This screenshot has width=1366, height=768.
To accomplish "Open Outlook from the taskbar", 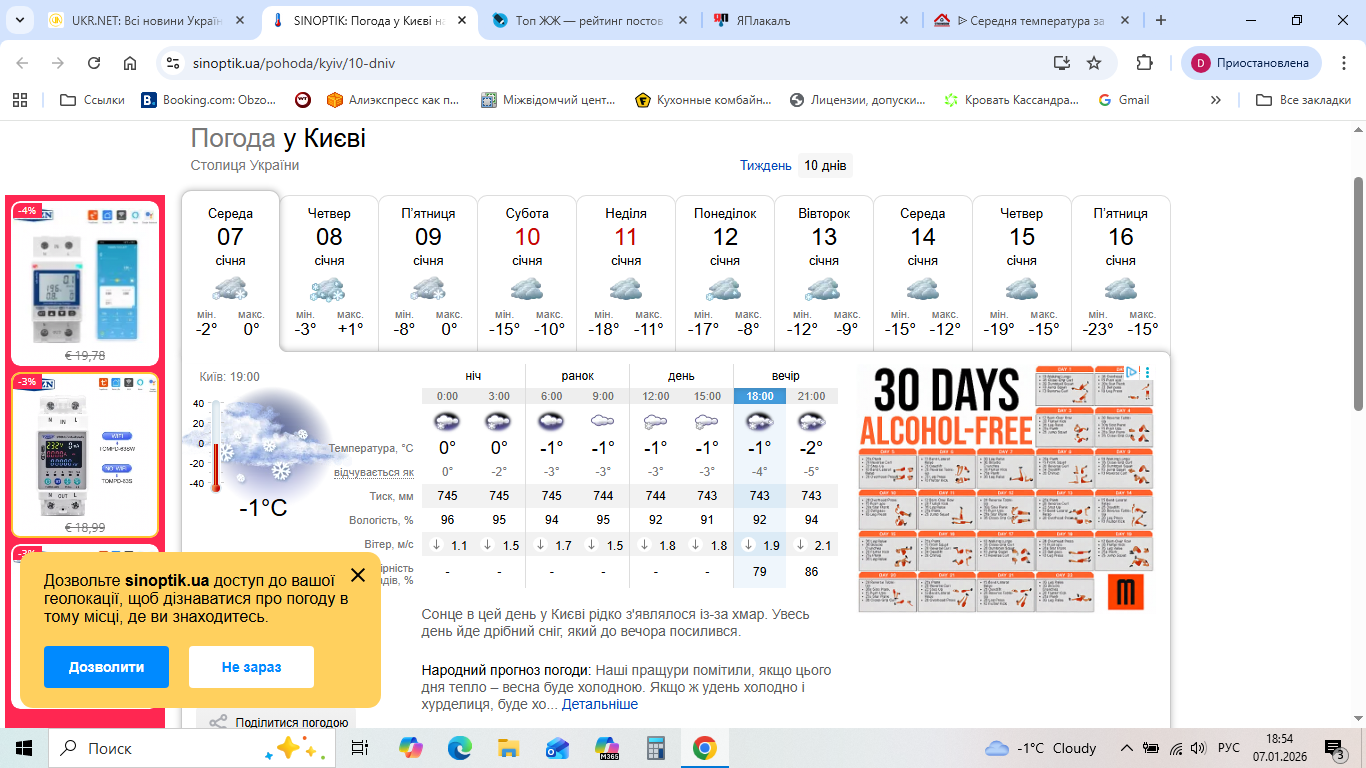I will 558,748.
